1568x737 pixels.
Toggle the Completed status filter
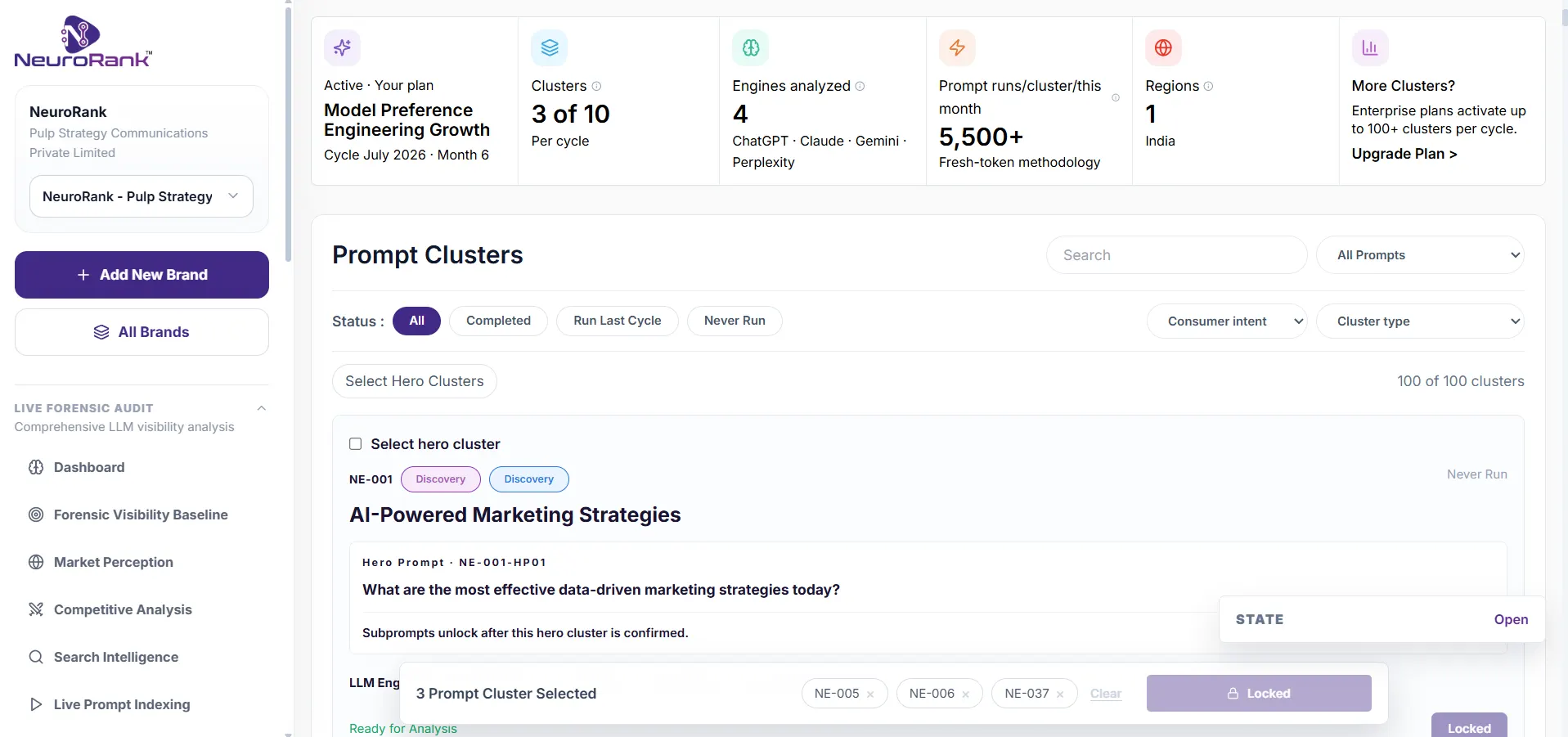pyautogui.click(x=498, y=321)
